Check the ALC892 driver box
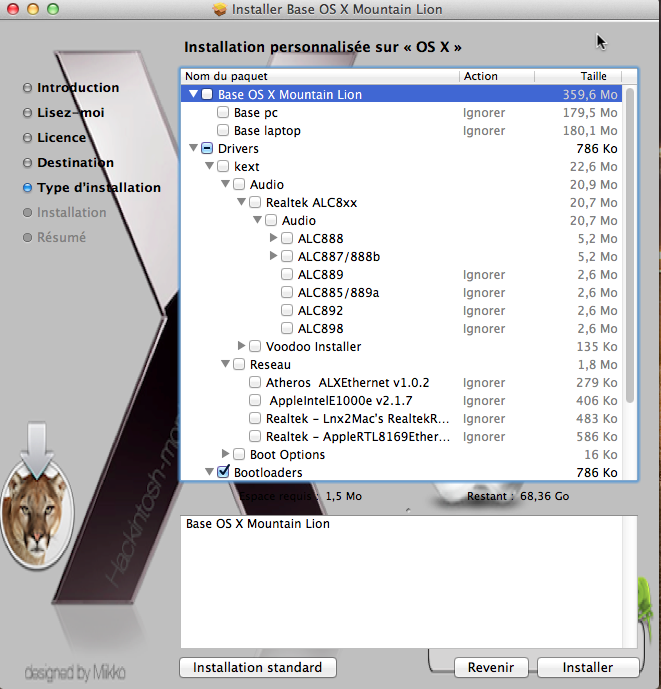661x689 pixels. (x=287, y=311)
